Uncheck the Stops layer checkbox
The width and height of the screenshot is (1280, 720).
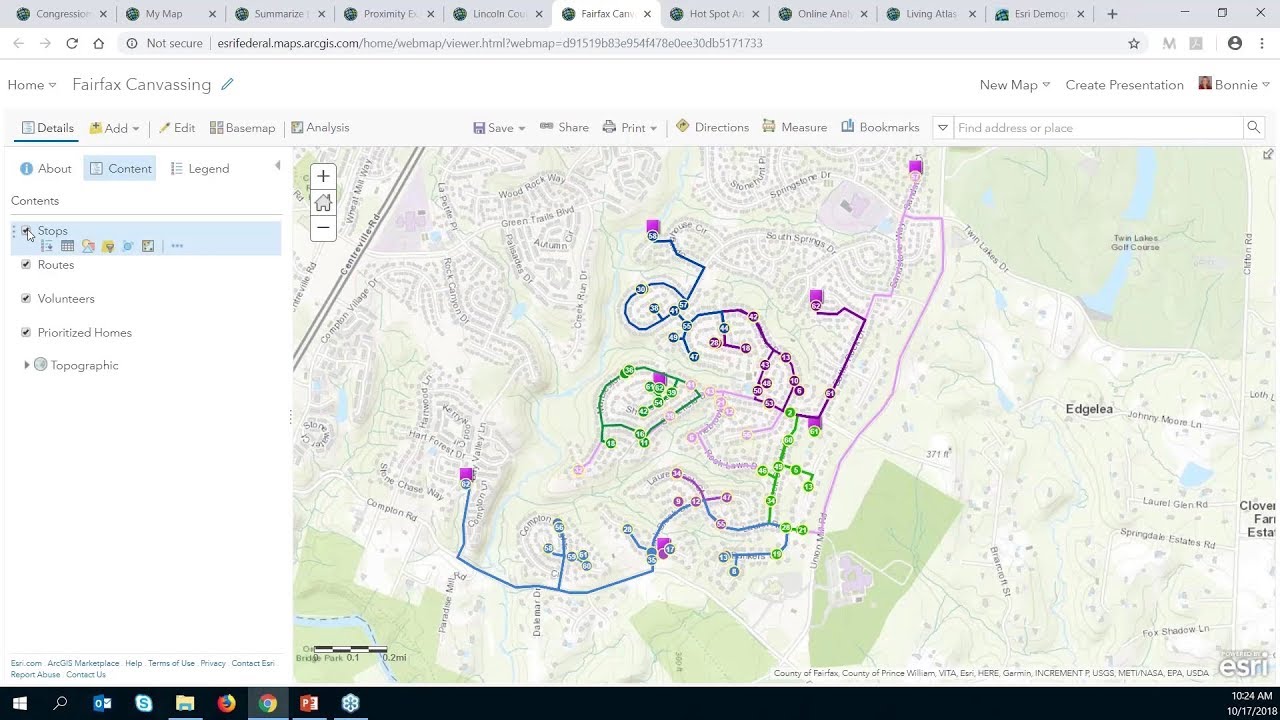point(26,231)
